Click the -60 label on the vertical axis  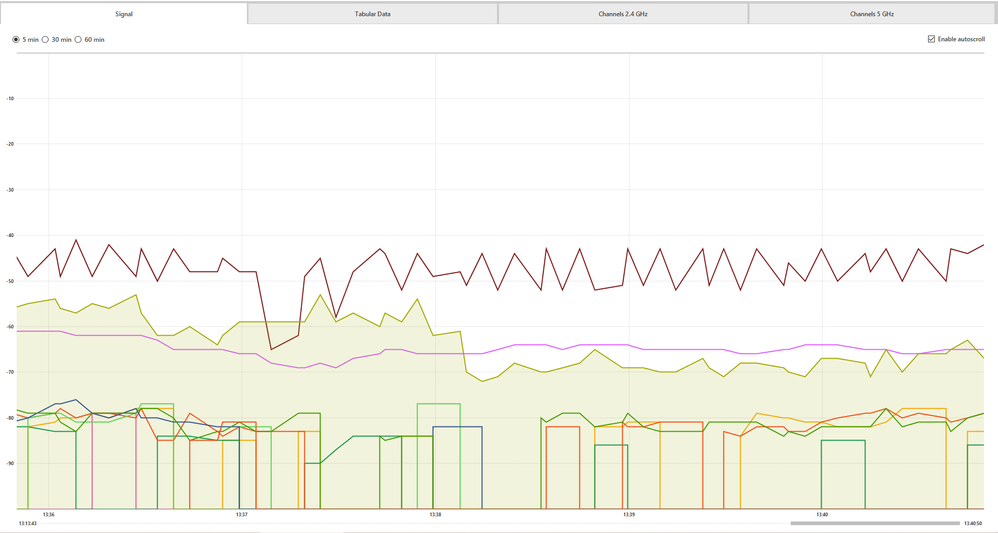pos(10,327)
